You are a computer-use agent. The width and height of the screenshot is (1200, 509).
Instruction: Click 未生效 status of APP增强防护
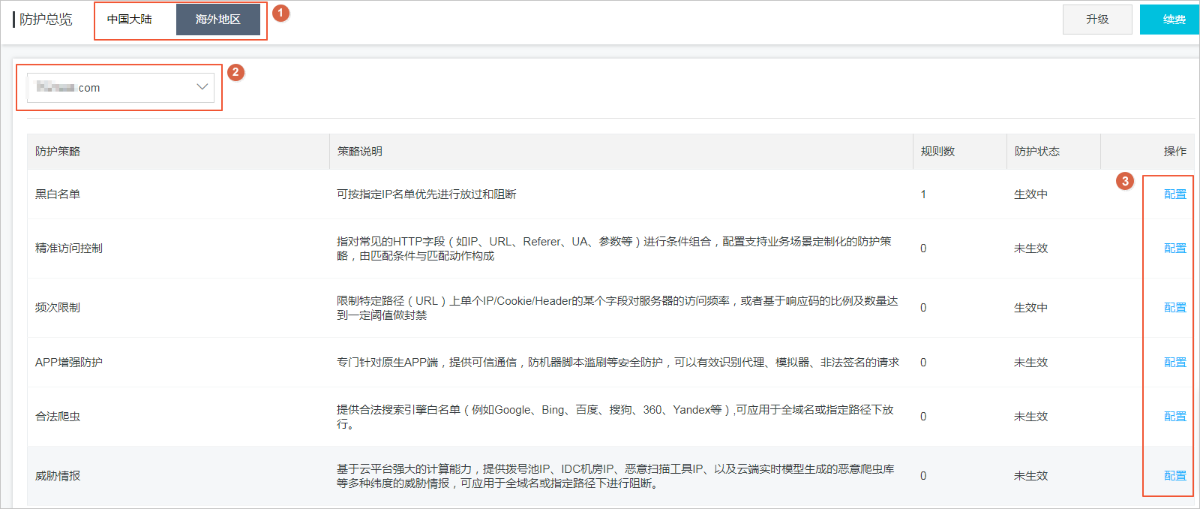pos(1030,362)
